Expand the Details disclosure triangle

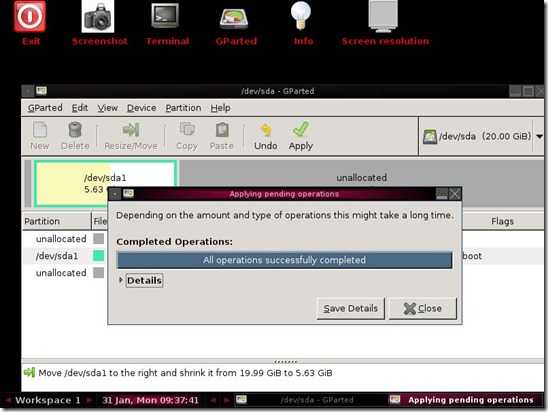click(x=121, y=280)
